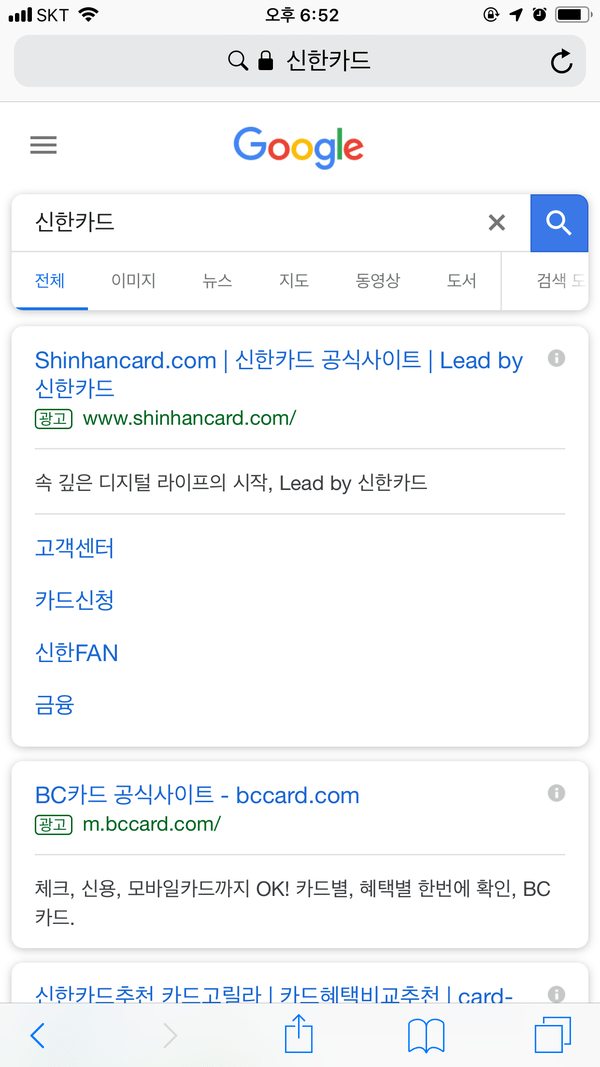Switch to the 이미지 tab
This screenshot has width=600, height=1067.
(133, 281)
